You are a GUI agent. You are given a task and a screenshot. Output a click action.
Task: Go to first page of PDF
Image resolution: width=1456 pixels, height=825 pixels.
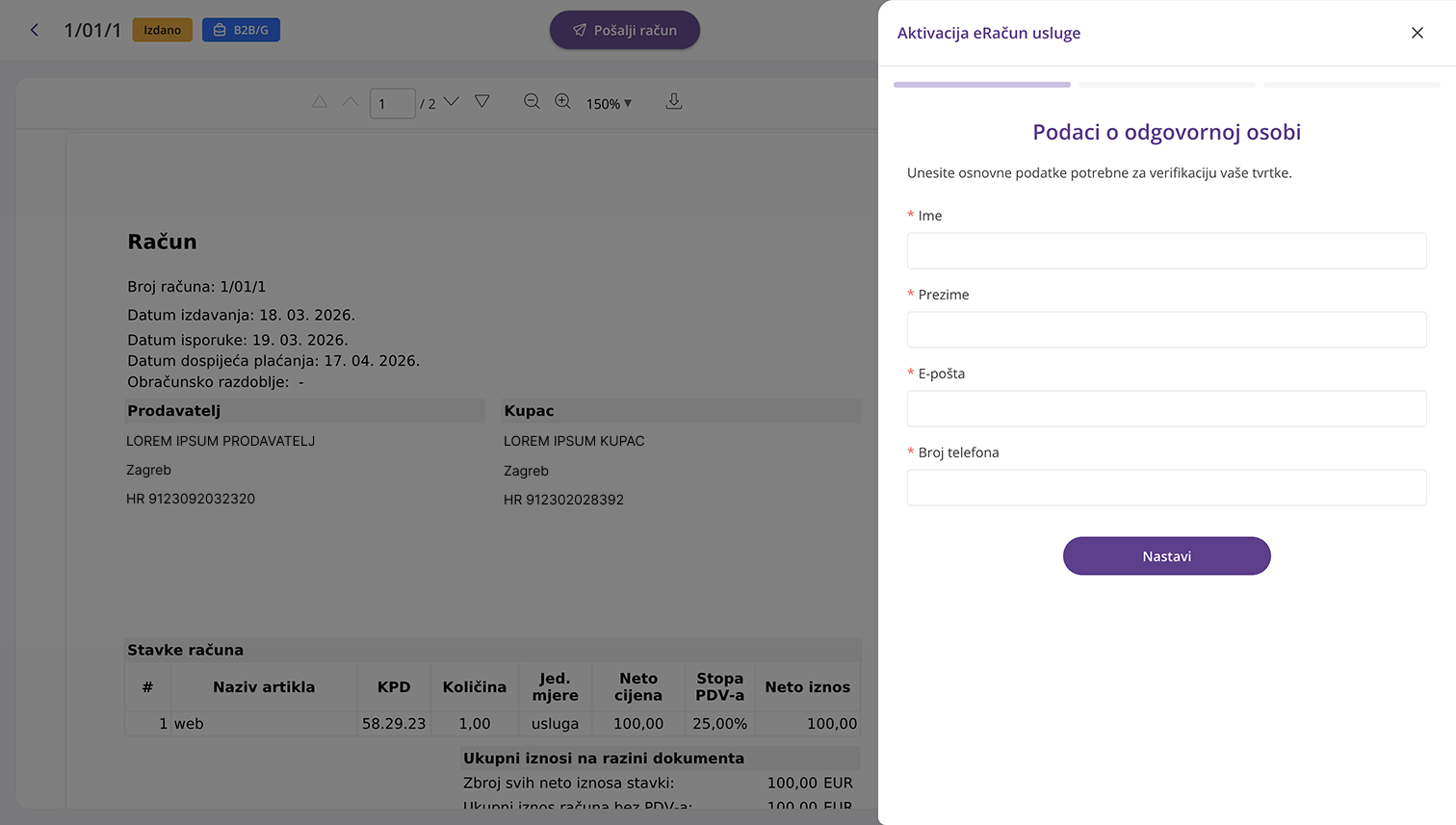[320, 102]
